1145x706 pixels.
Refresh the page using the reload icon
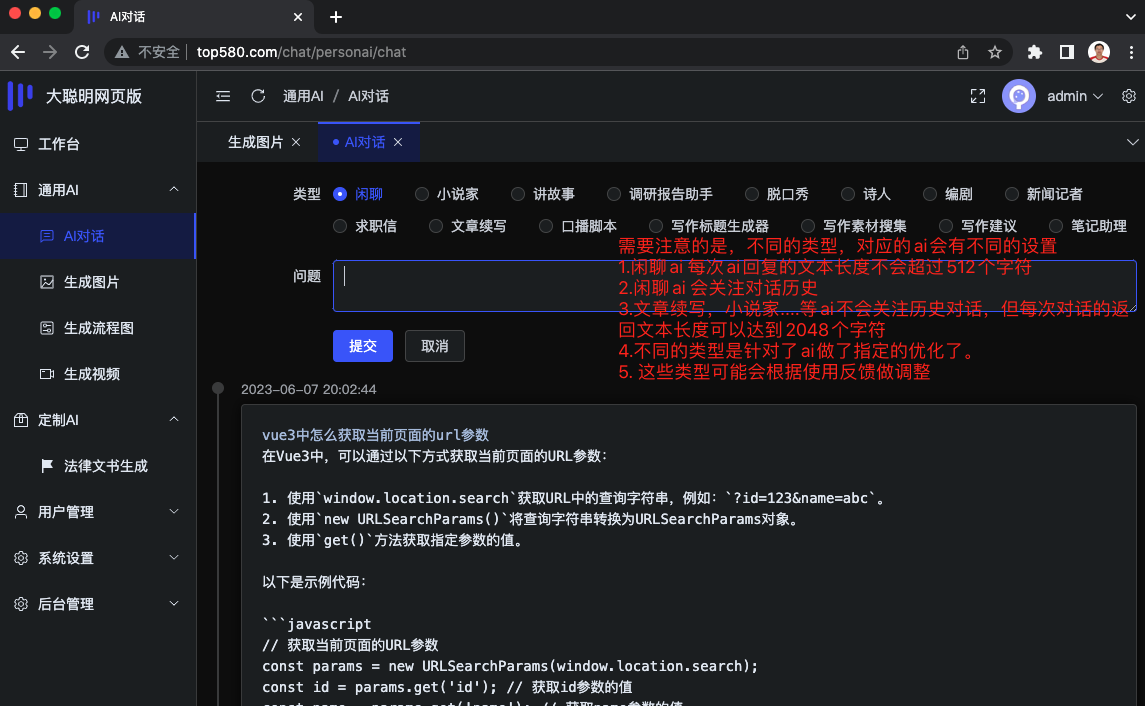(258, 96)
